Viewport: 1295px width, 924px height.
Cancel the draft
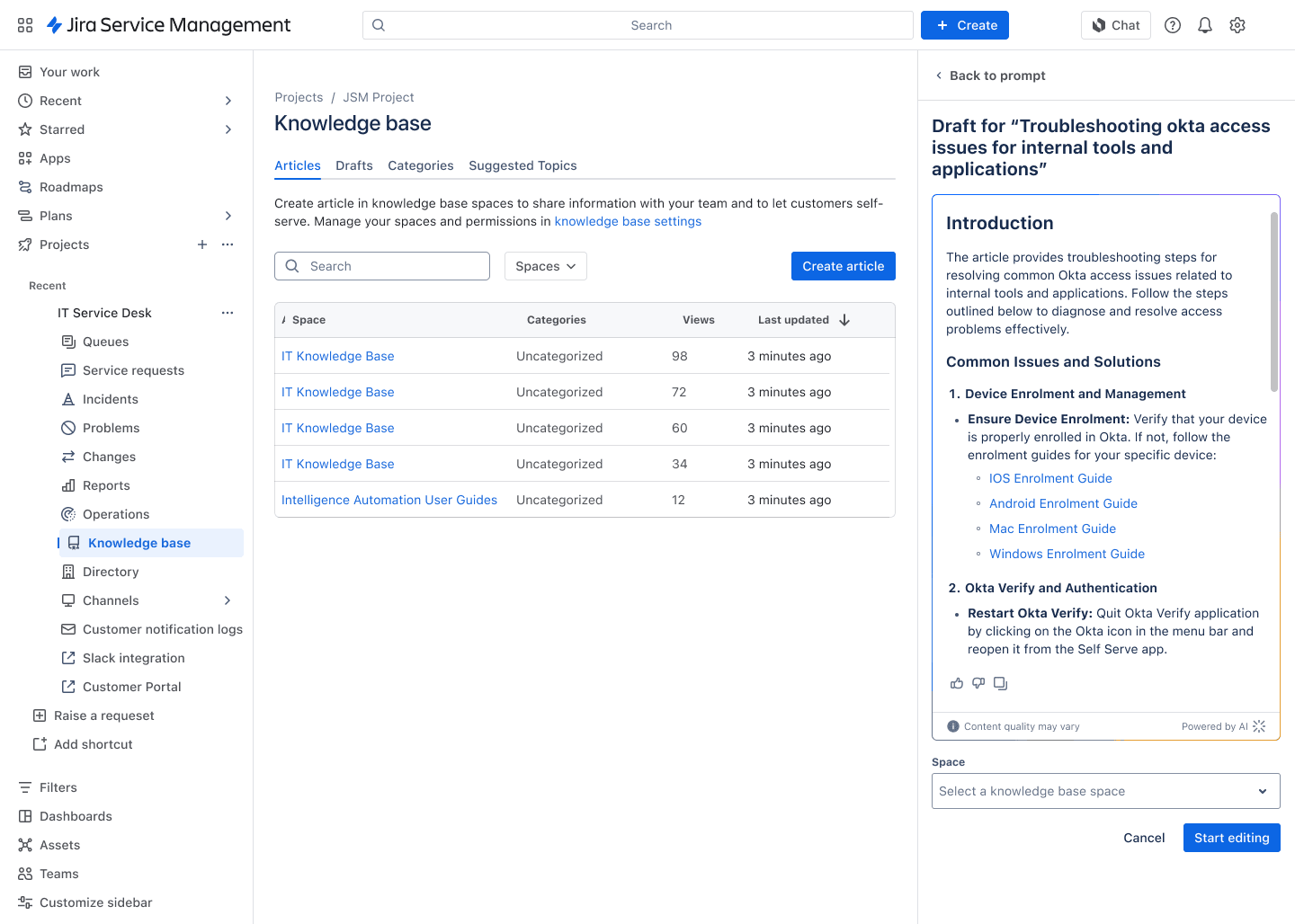(x=1144, y=838)
